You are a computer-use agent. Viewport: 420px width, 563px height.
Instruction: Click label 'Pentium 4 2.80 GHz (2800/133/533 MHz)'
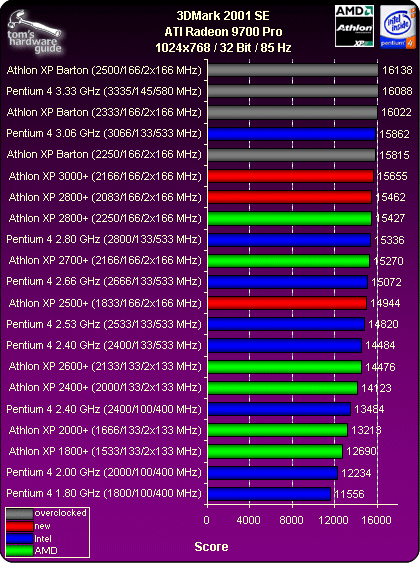point(104,239)
